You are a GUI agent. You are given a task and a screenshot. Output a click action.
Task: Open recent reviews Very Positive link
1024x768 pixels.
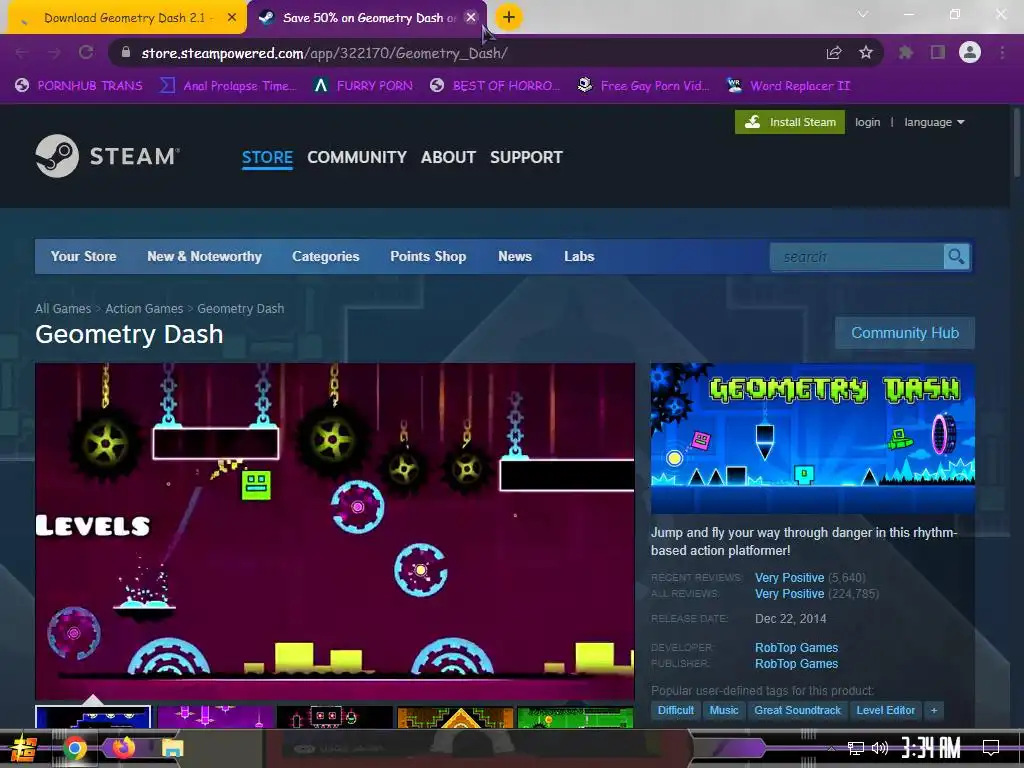tap(790, 578)
